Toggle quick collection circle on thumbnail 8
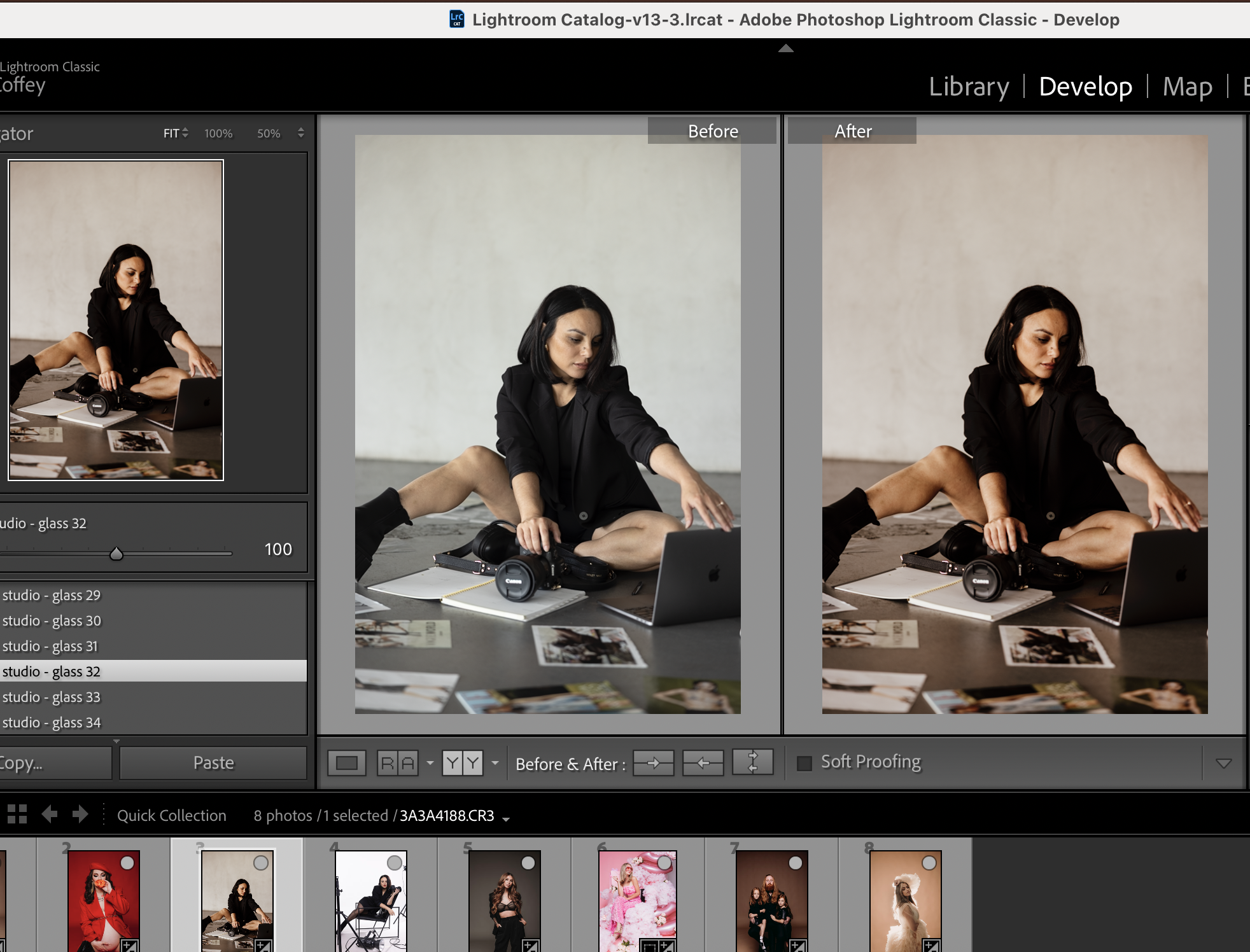Screen dimensions: 1250x952 (929, 863)
